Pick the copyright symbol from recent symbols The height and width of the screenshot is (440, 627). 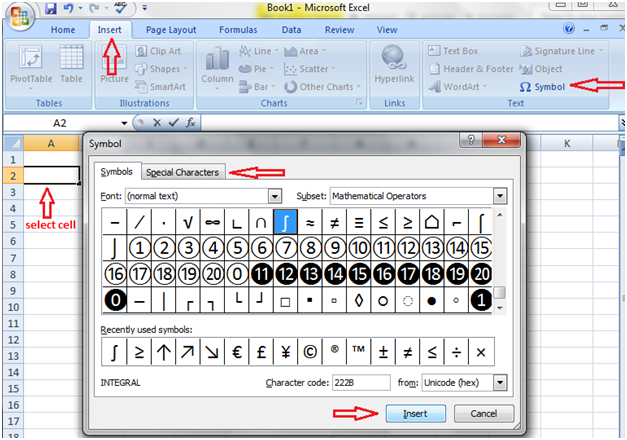point(310,352)
